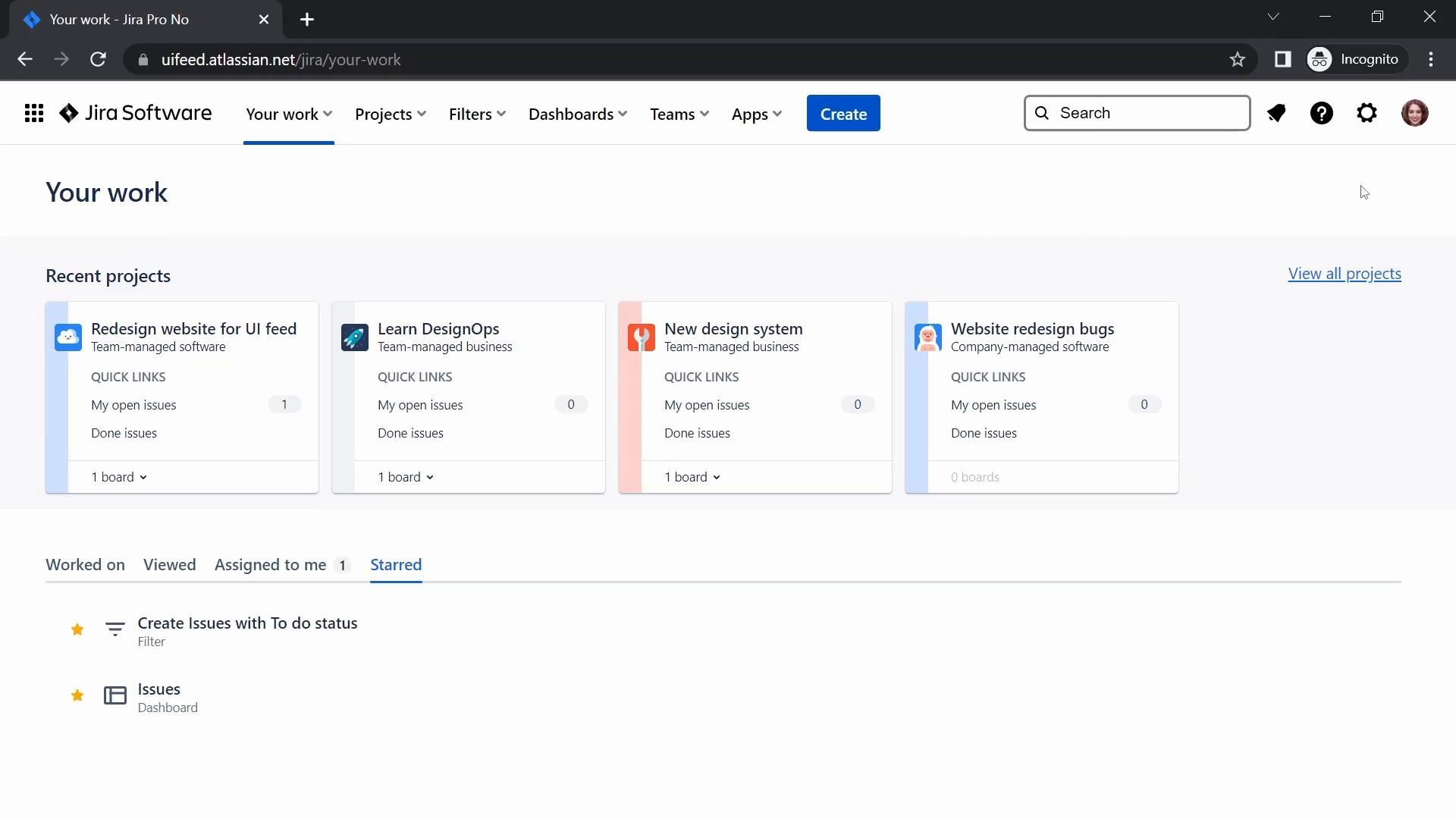
Task: Switch to the Assigned to me tab
Action: 271,565
